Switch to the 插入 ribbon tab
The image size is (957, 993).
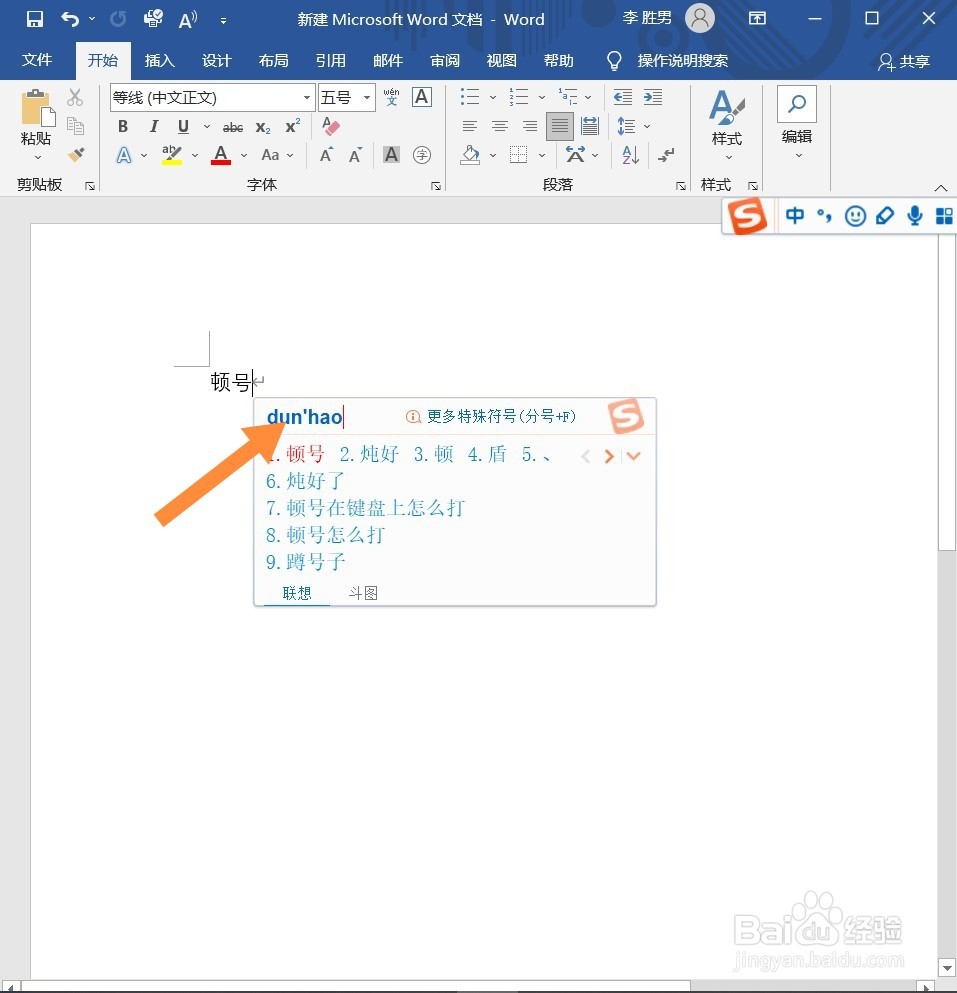(159, 60)
